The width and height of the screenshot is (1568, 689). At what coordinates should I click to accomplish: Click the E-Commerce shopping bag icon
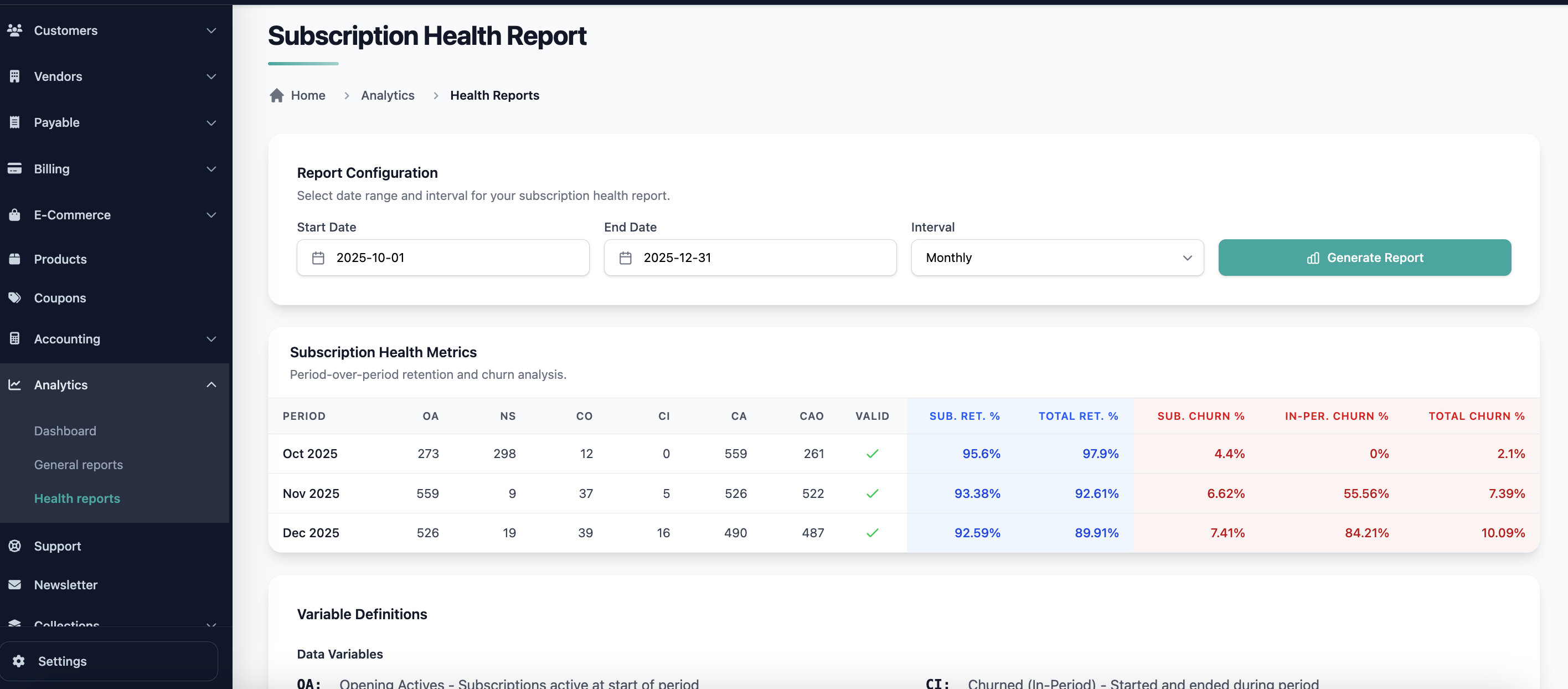14,215
